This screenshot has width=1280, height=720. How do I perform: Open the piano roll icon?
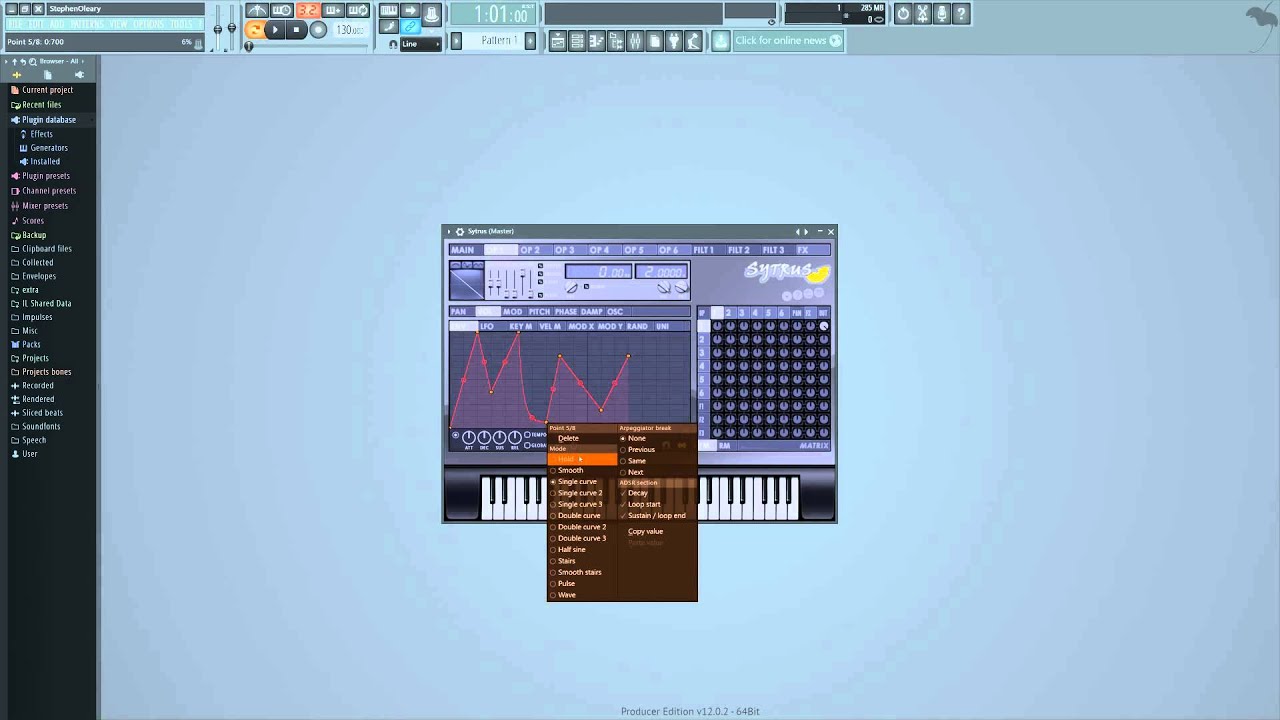[597, 41]
